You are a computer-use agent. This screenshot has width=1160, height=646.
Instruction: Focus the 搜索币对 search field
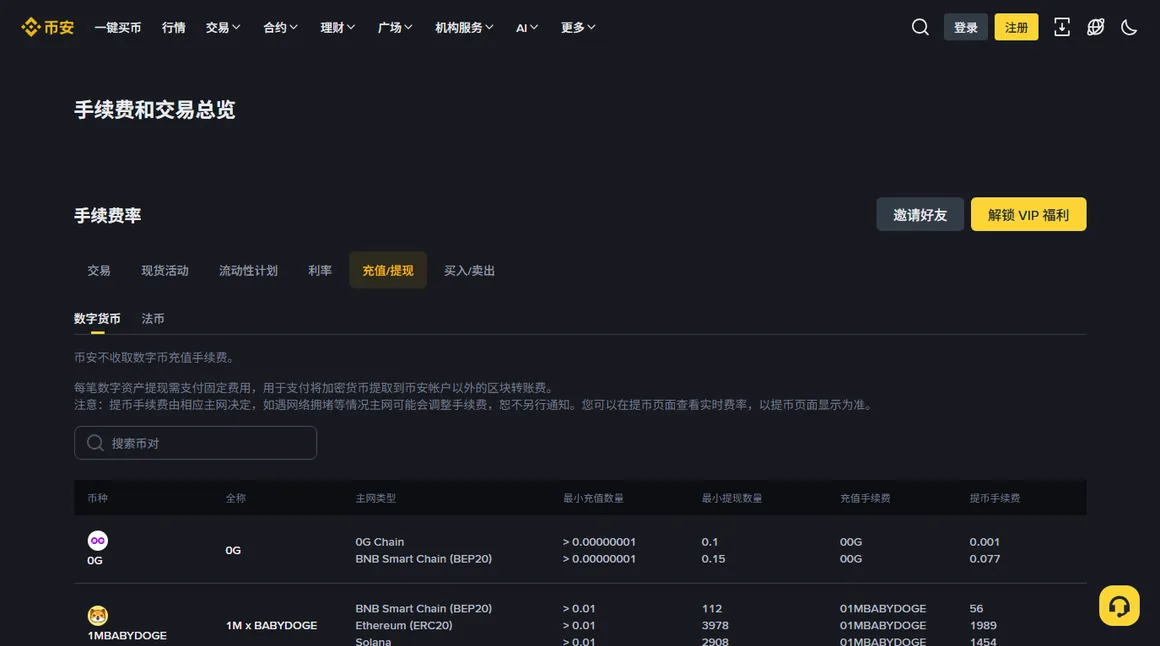[x=195, y=443]
